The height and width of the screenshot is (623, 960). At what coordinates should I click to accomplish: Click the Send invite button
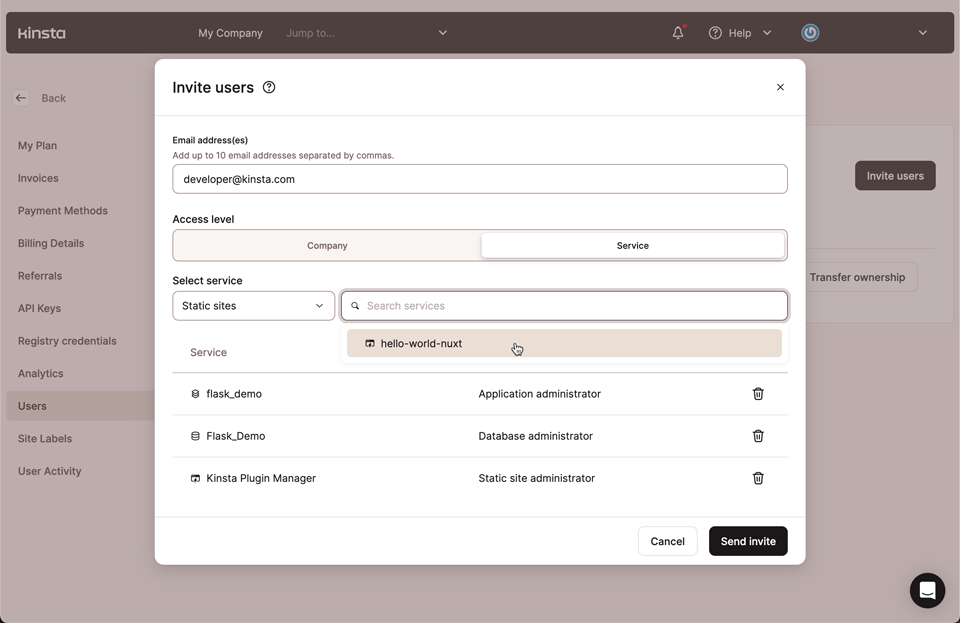(x=748, y=541)
